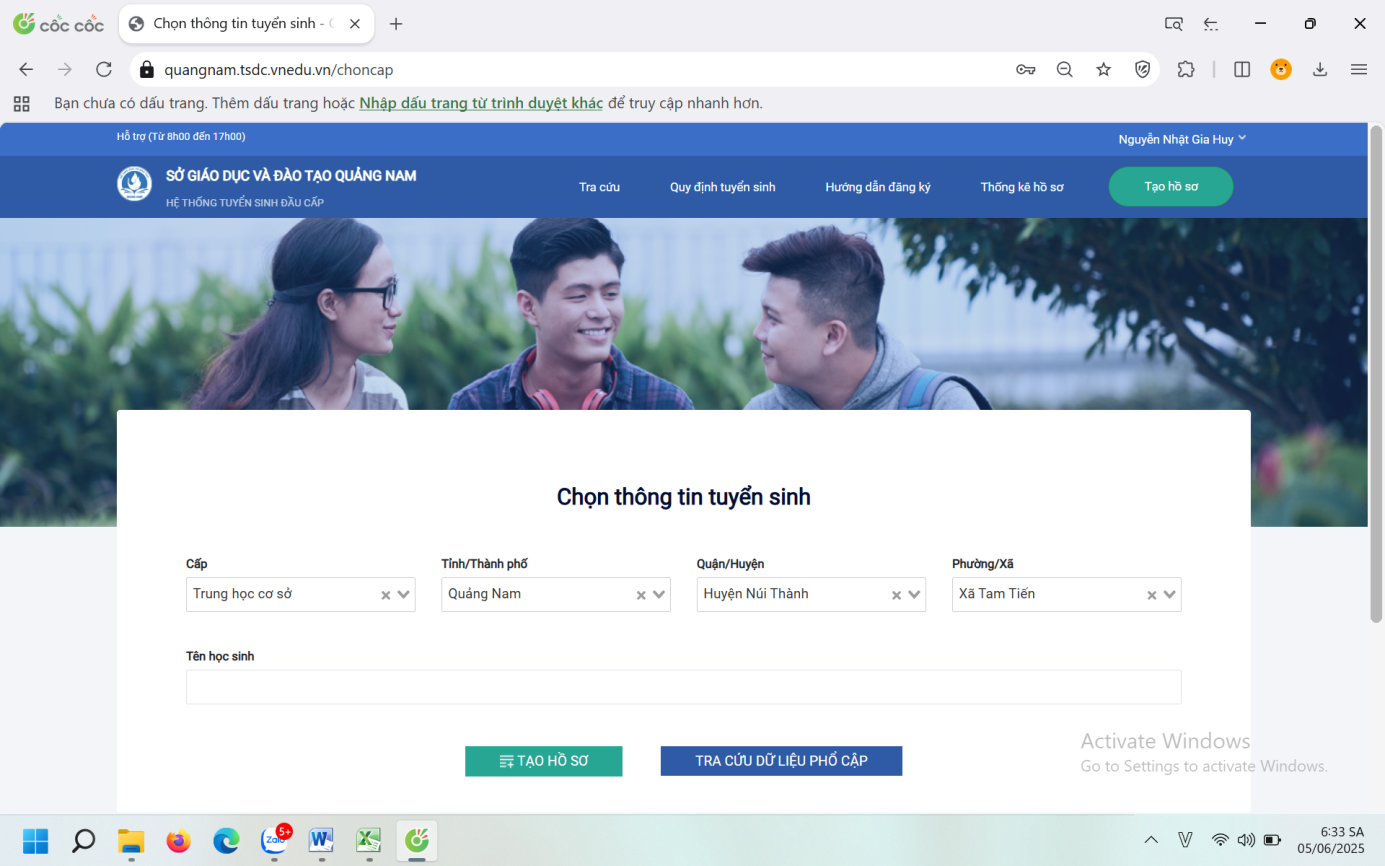Click the browser reload page icon
Screen dimensions: 1385x866
pos(104,69)
